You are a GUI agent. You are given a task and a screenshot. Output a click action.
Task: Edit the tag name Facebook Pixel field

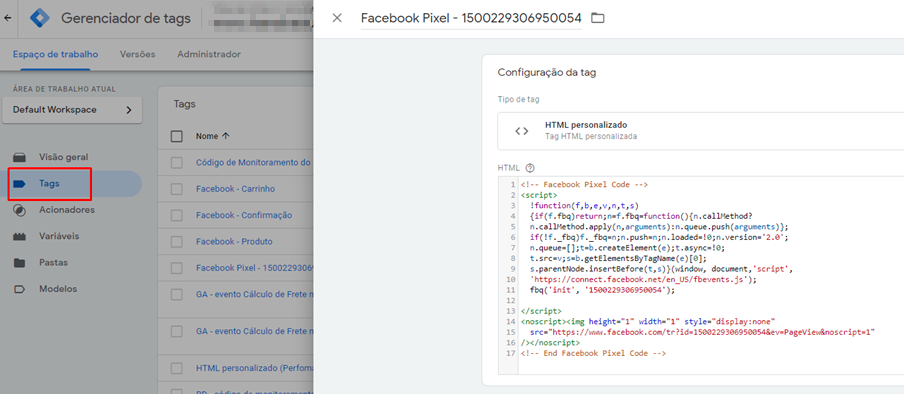click(x=471, y=18)
